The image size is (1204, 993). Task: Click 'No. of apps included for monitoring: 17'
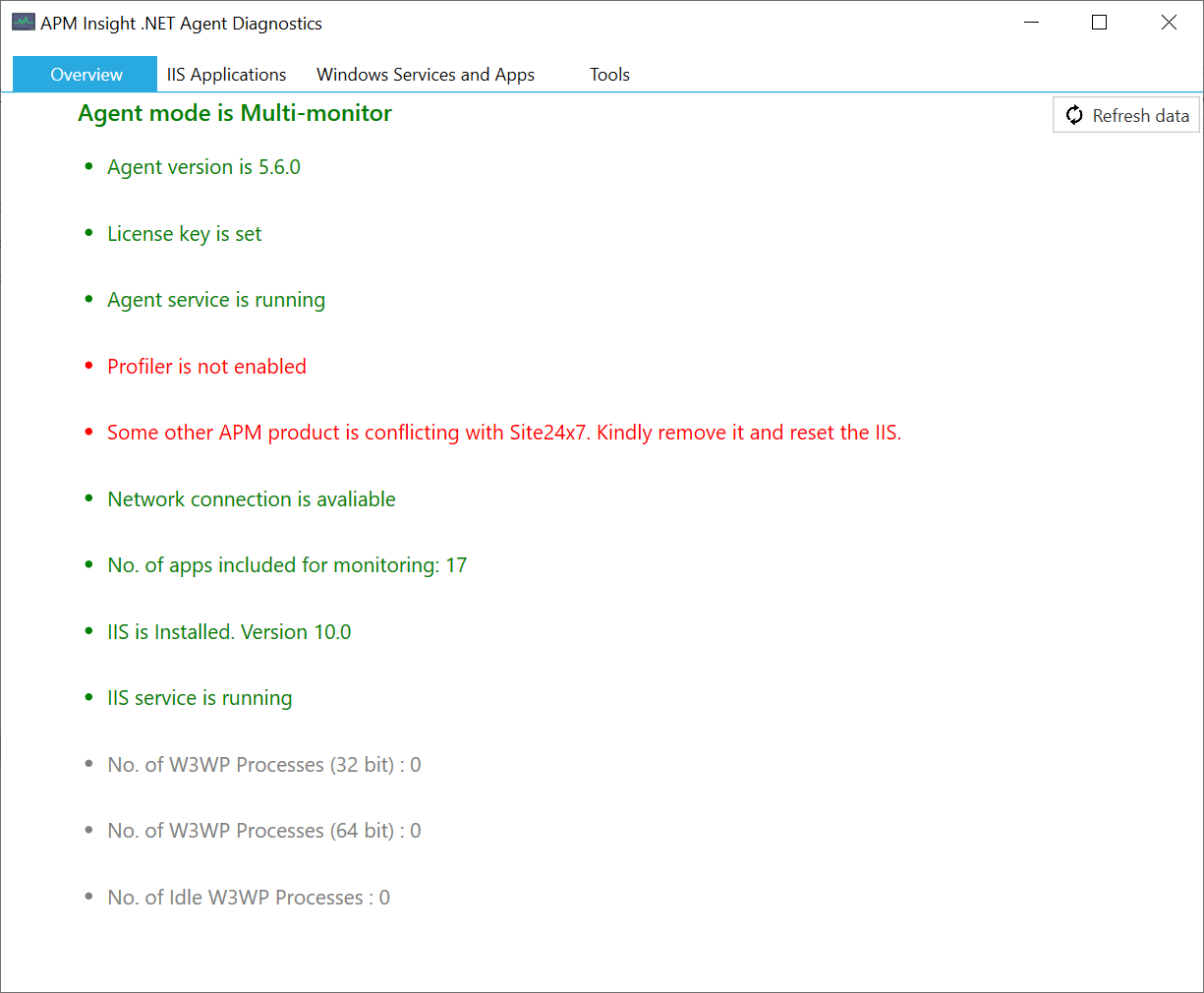pyautogui.click(x=287, y=565)
